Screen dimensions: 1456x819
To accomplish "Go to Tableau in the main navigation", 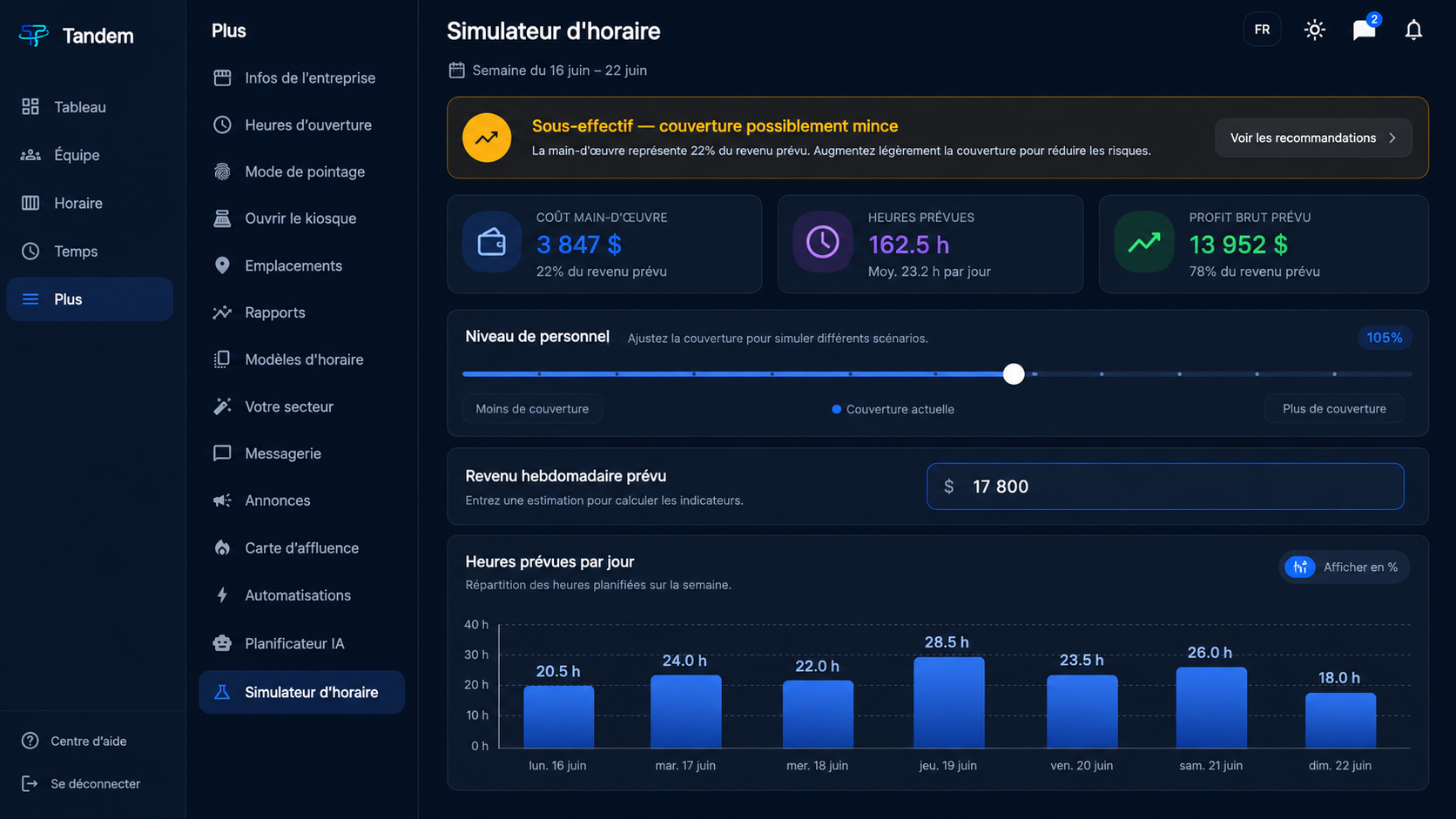I will (x=90, y=107).
